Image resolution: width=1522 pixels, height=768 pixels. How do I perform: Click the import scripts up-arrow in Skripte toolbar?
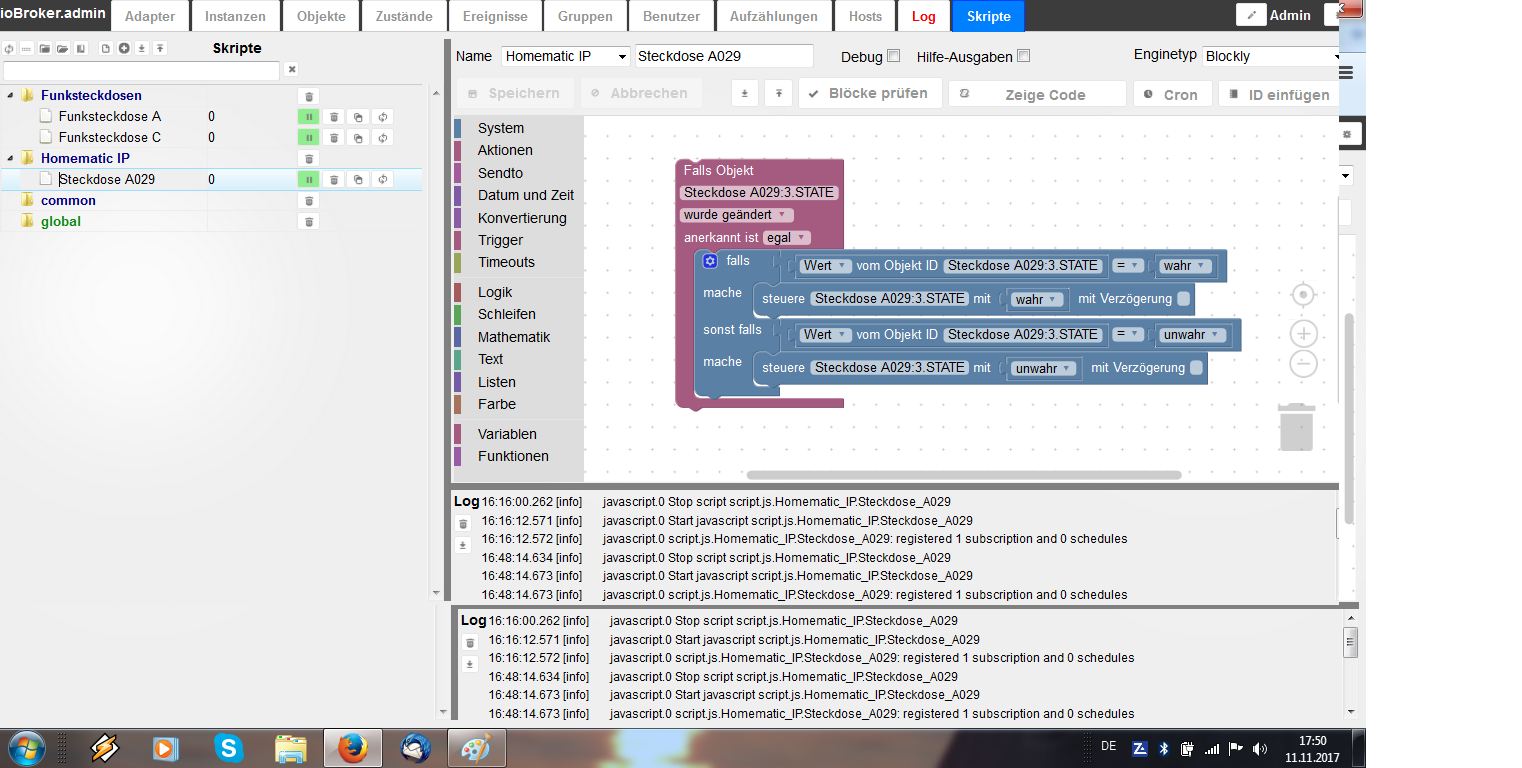[160, 48]
